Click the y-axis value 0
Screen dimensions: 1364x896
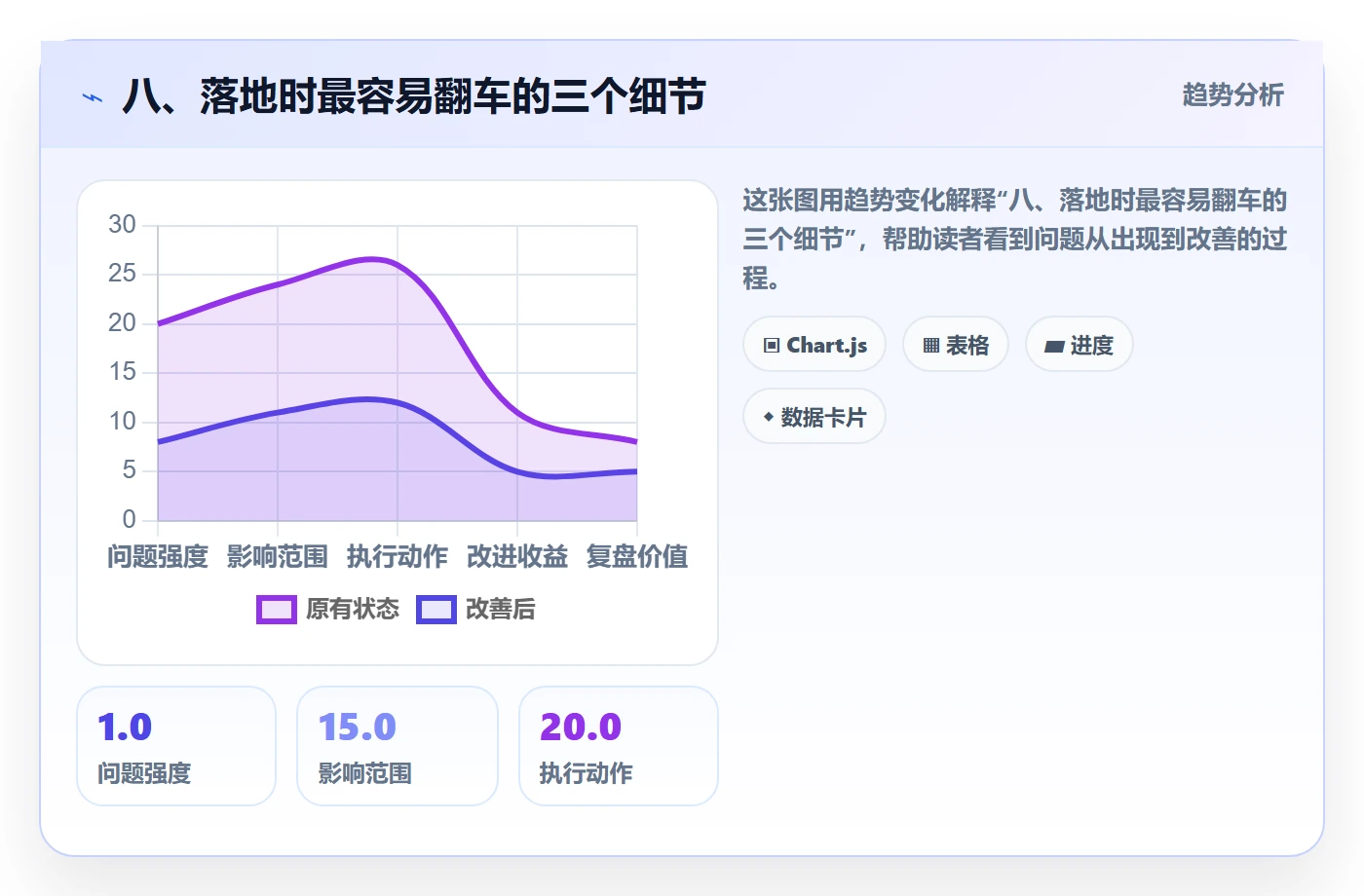pos(130,519)
